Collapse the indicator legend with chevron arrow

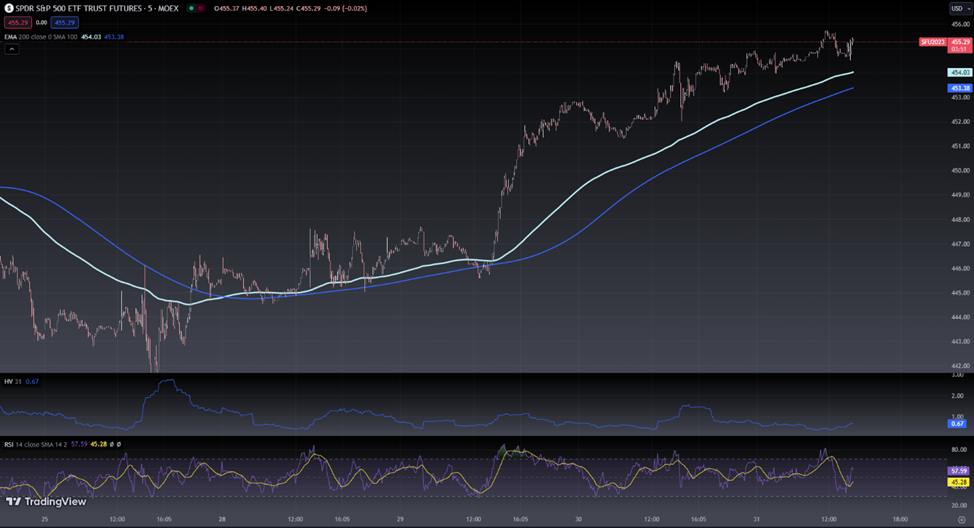[12, 49]
